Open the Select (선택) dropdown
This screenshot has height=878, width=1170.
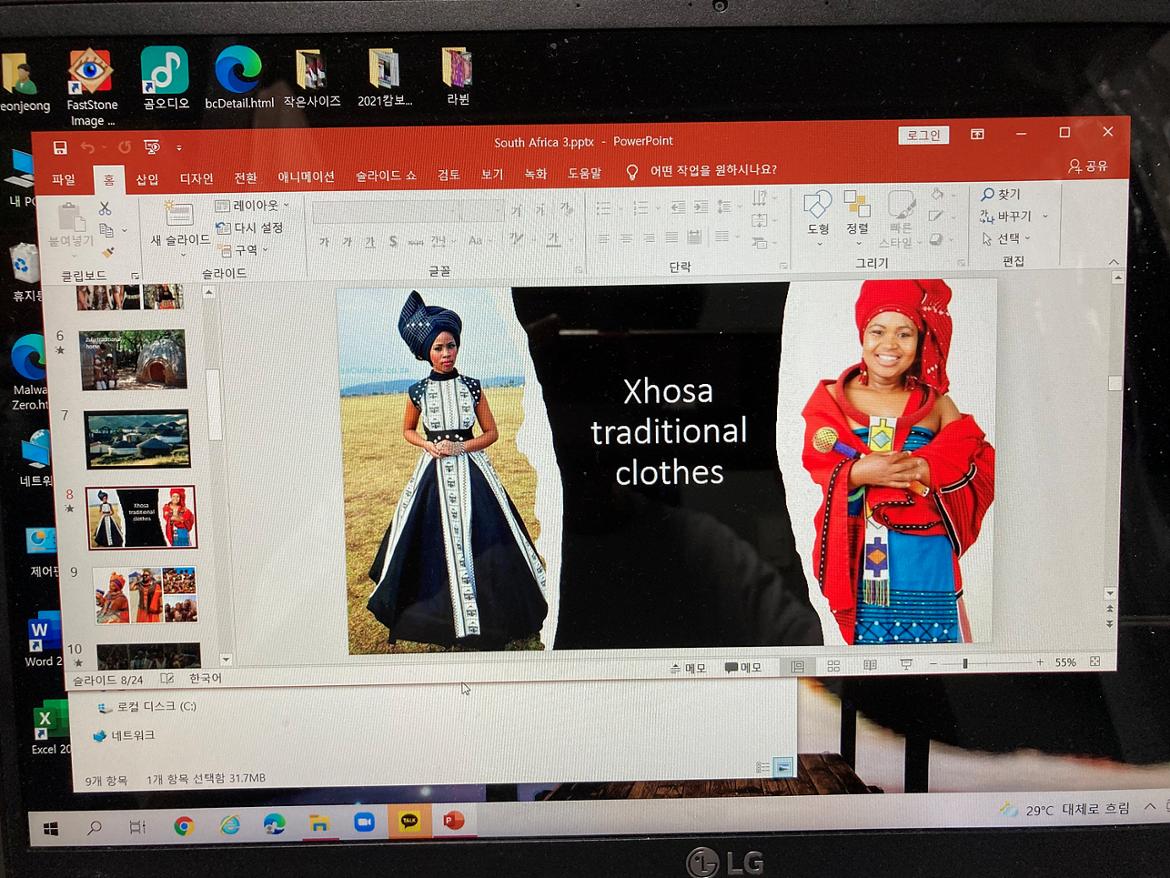[x=1007, y=239]
